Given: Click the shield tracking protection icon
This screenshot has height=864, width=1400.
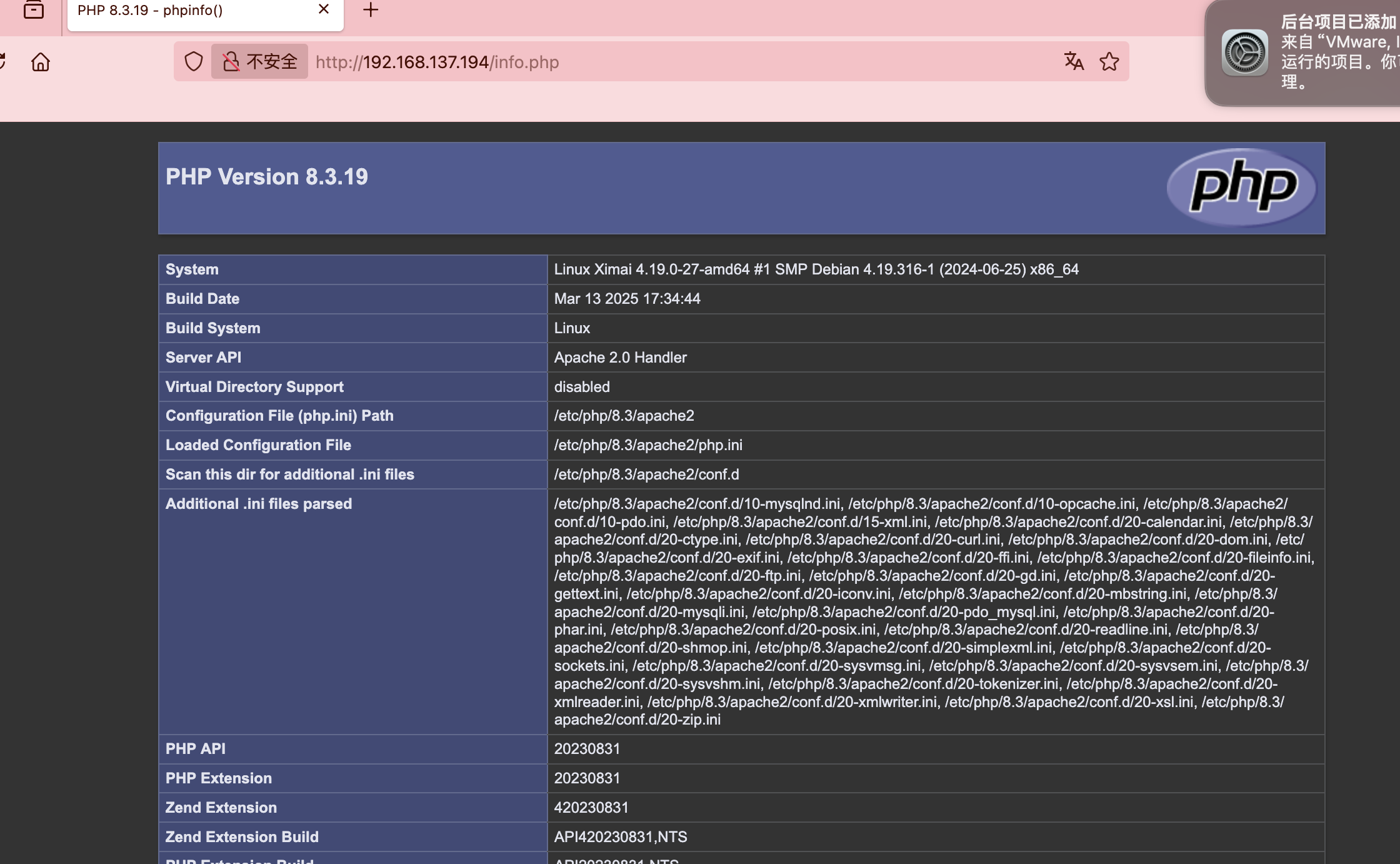Looking at the screenshot, I should coord(194,61).
